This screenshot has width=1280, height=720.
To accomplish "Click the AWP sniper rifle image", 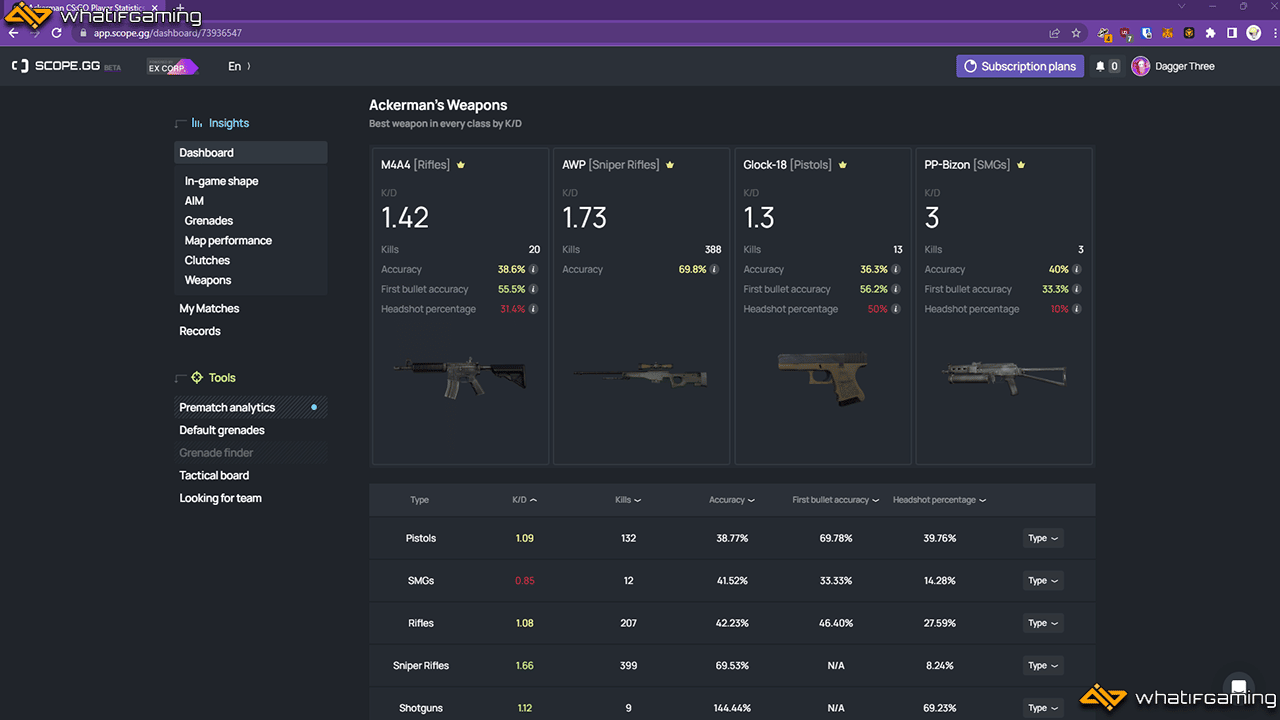I will click(x=641, y=377).
